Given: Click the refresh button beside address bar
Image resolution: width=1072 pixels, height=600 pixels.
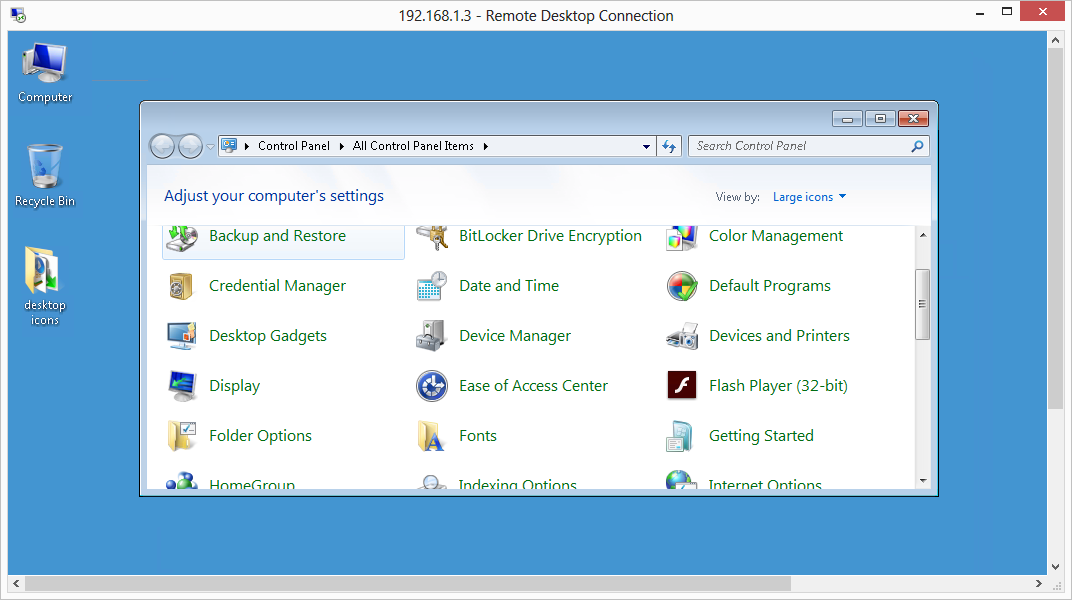Looking at the screenshot, I should [669, 146].
